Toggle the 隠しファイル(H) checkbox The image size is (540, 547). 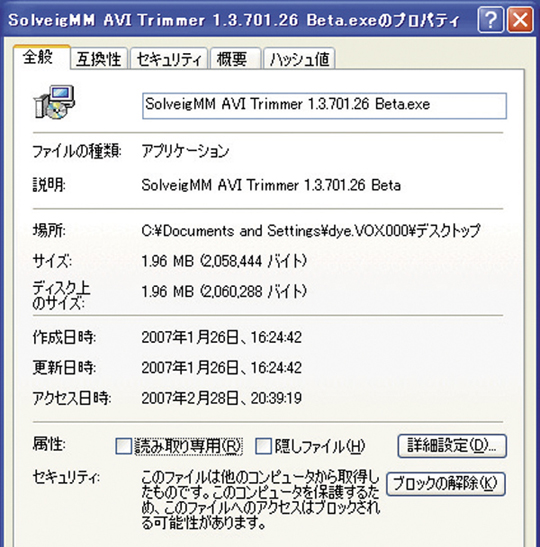point(264,446)
